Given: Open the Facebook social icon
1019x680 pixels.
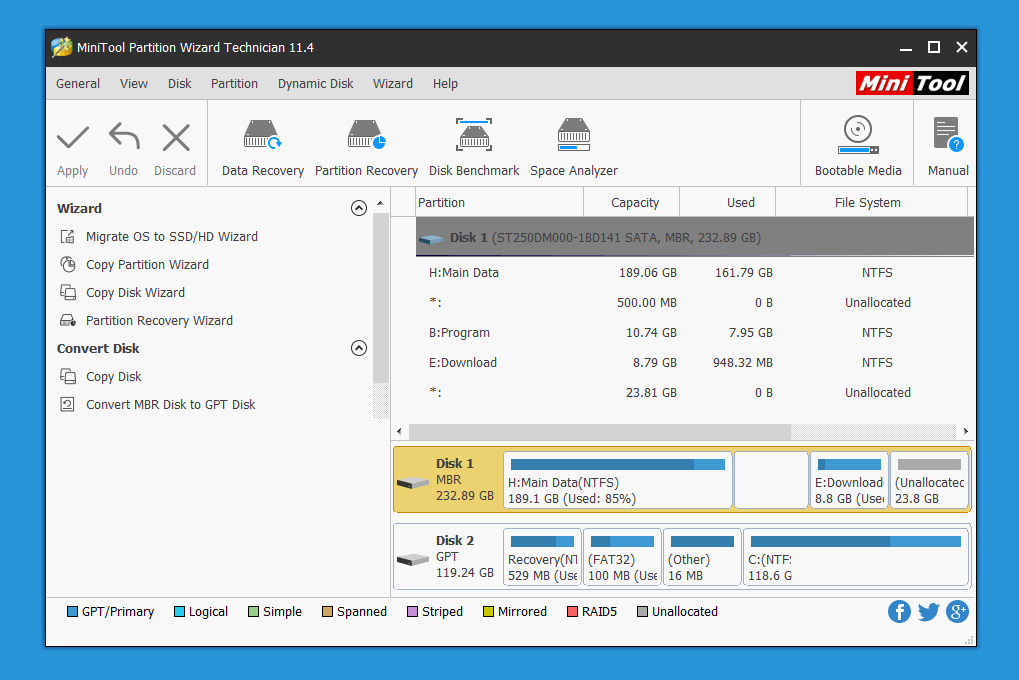Looking at the screenshot, I should coord(899,612).
